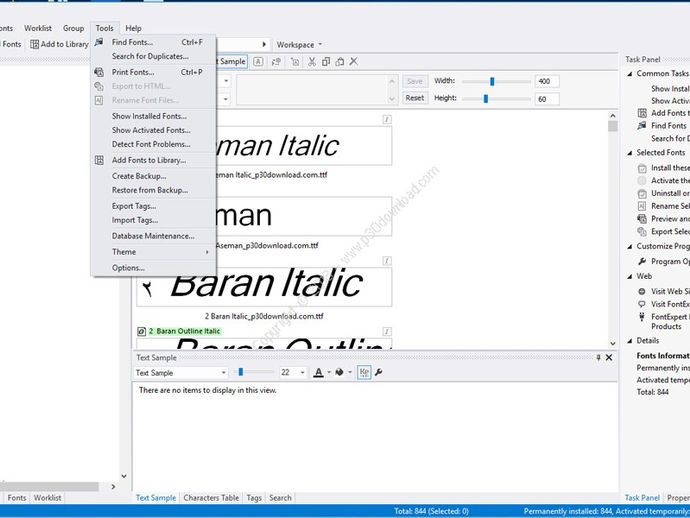Collapse the Web section
Viewport: 690px width, 518px height.
pos(630,276)
